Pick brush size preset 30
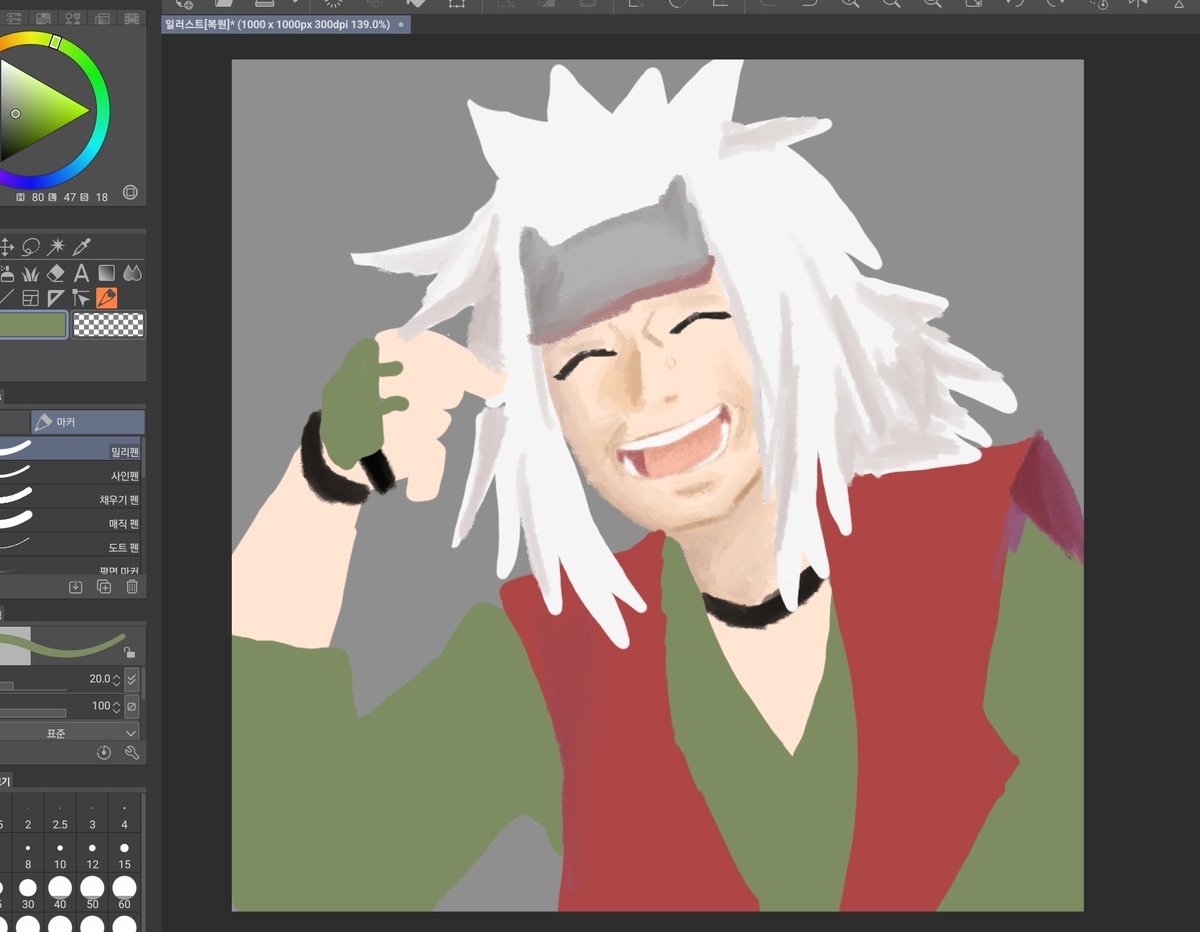 (28, 893)
